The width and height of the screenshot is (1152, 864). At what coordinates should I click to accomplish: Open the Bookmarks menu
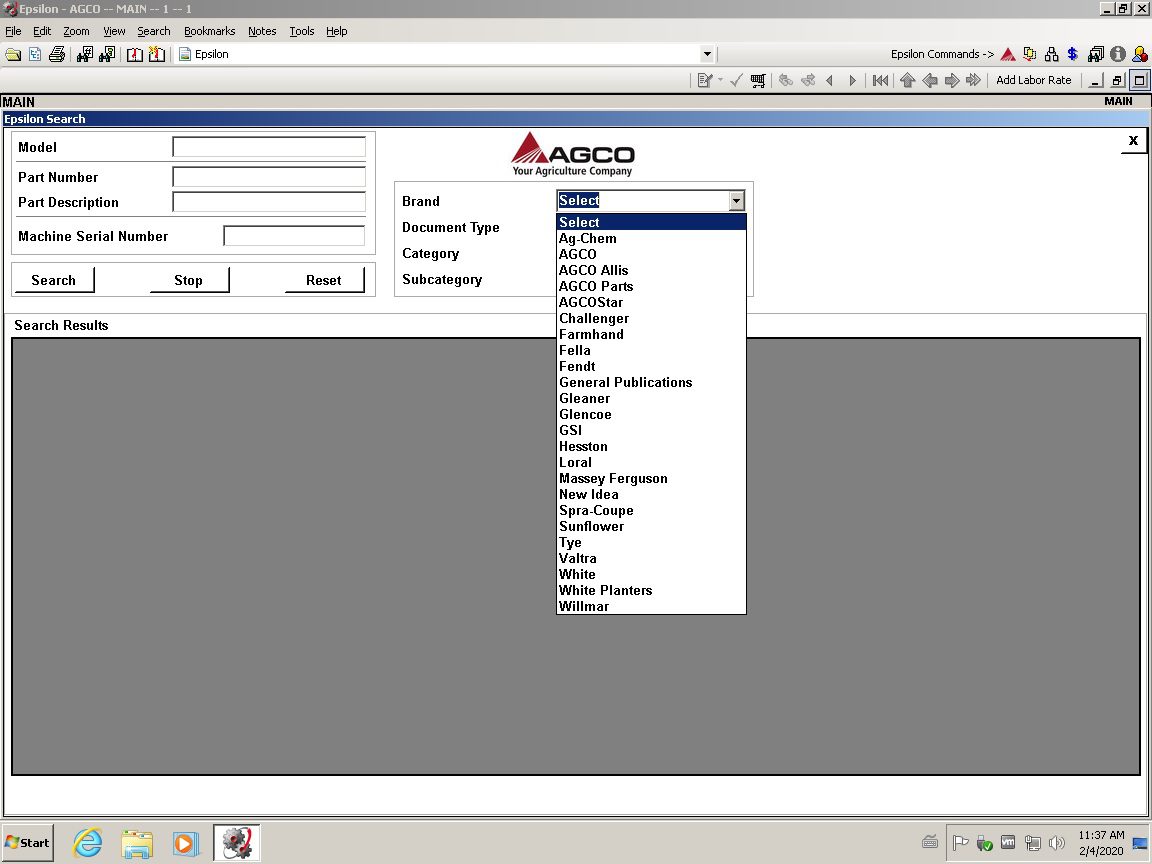[209, 31]
